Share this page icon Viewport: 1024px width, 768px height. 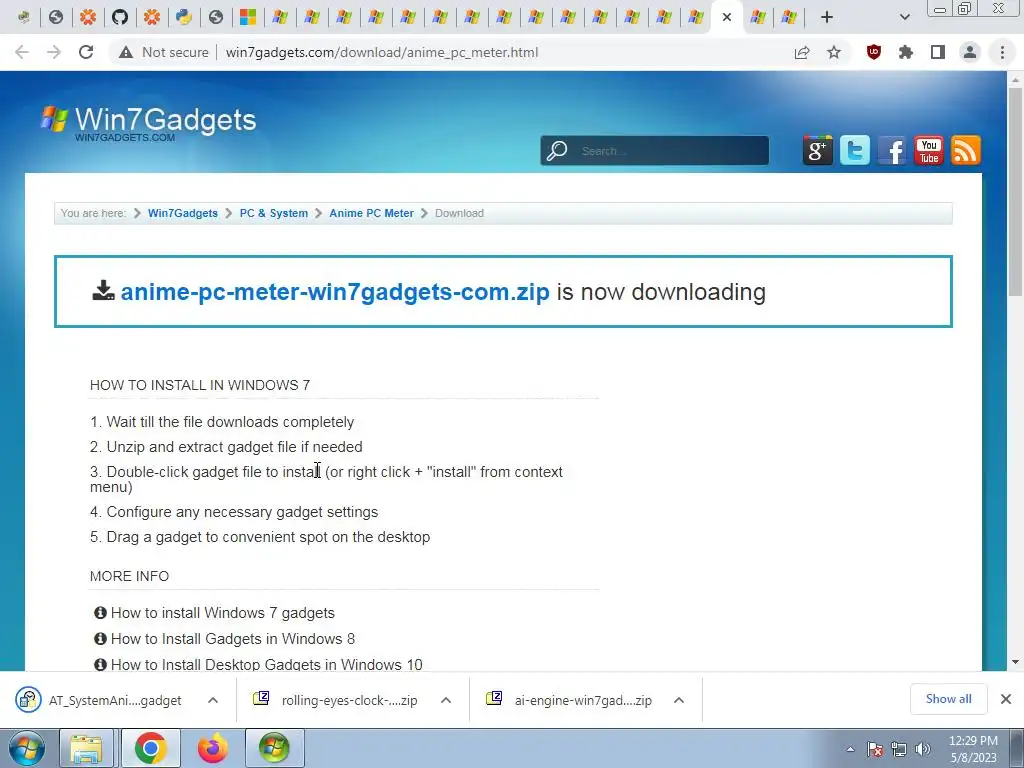tap(802, 52)
